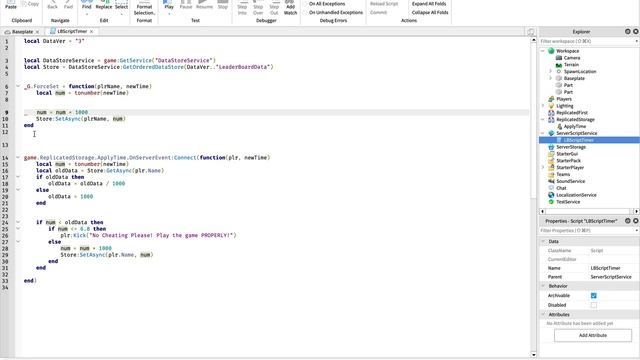The image size is (640, 360).
Task: Select the StarterGui icon
Action: [x=551, y=154]
